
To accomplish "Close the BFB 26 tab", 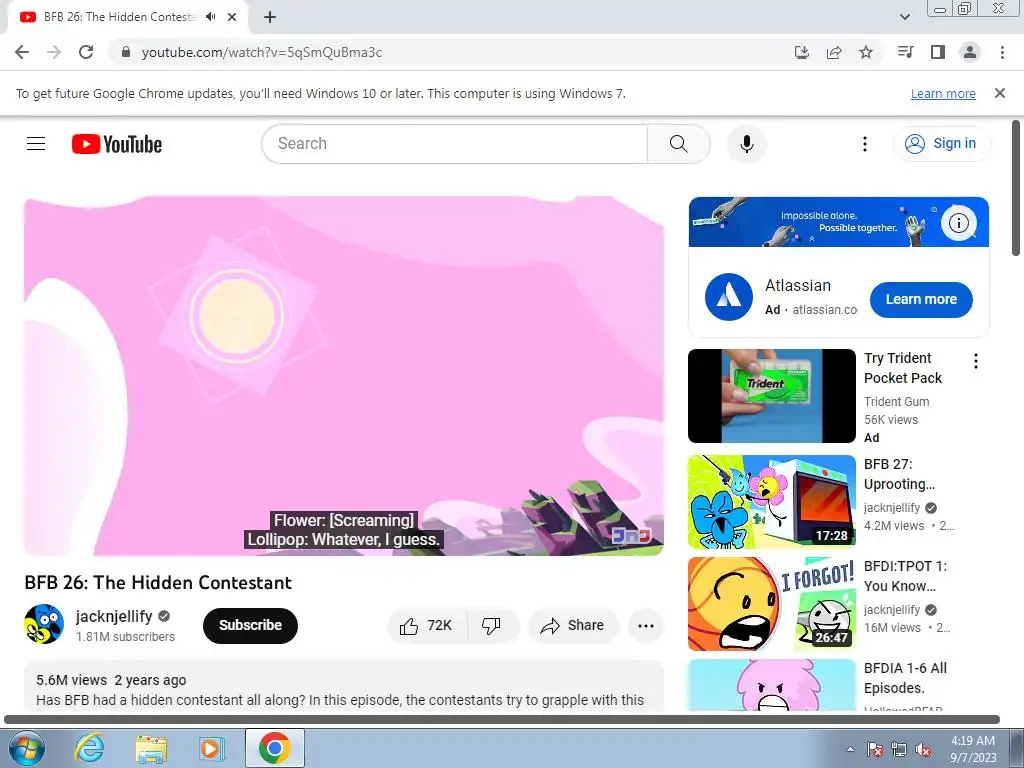I will click(232, 17).
